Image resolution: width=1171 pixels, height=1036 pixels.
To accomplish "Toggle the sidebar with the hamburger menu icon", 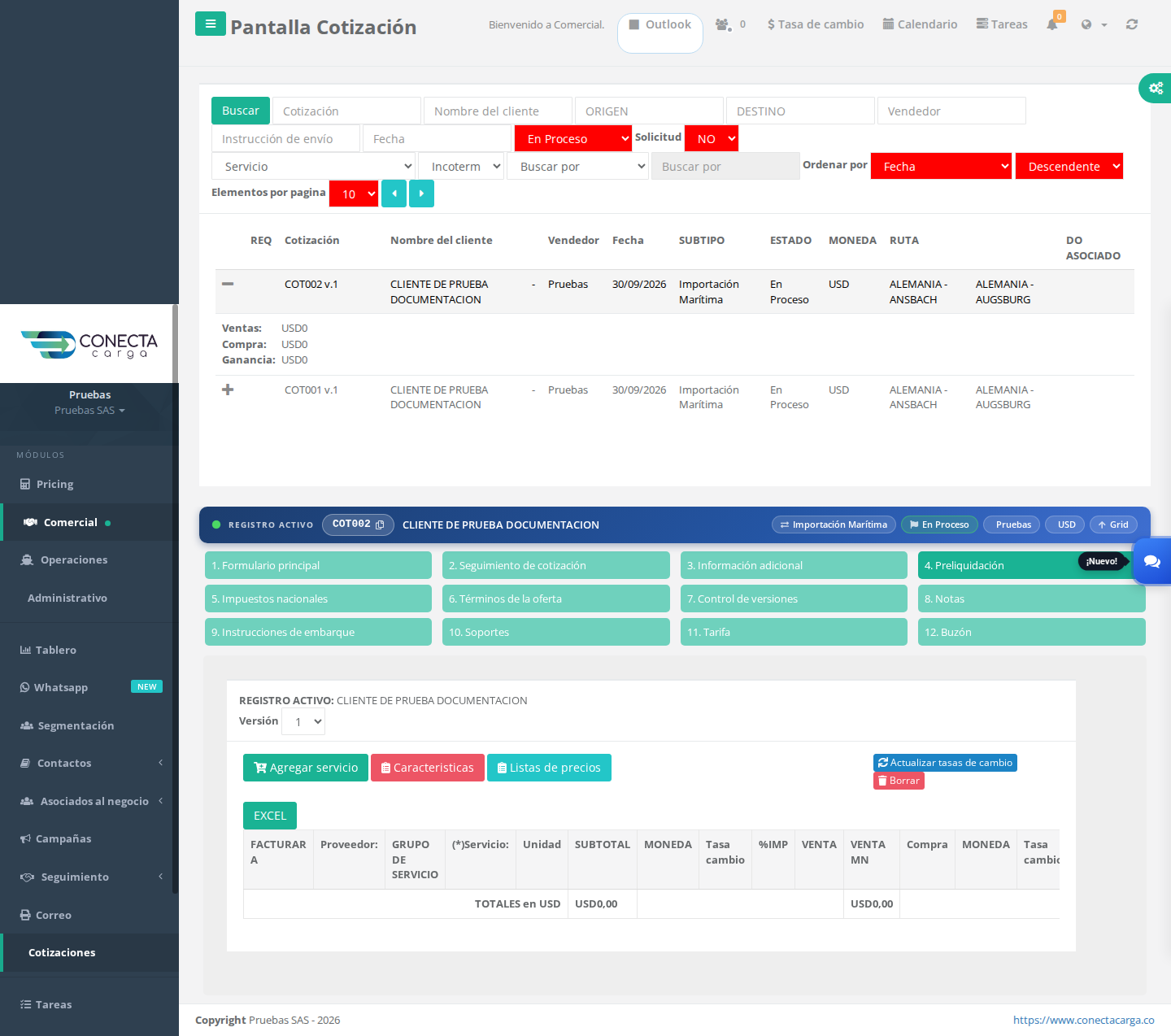I will point(211,24).
